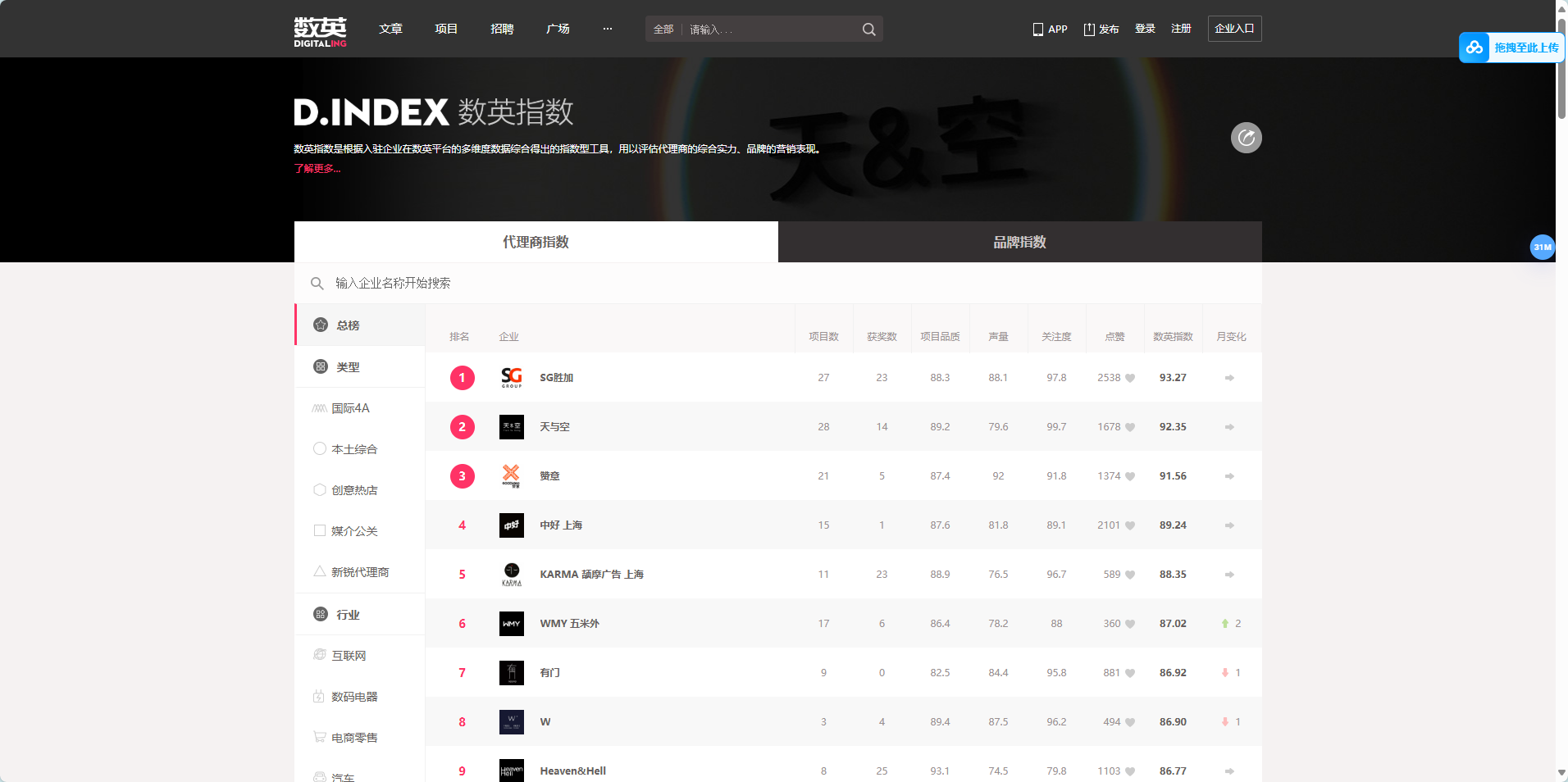Click the heart icon in 天与空 row
Image resolution: width=1568 pixels, height=782 pixels.
coord(1130,427)
